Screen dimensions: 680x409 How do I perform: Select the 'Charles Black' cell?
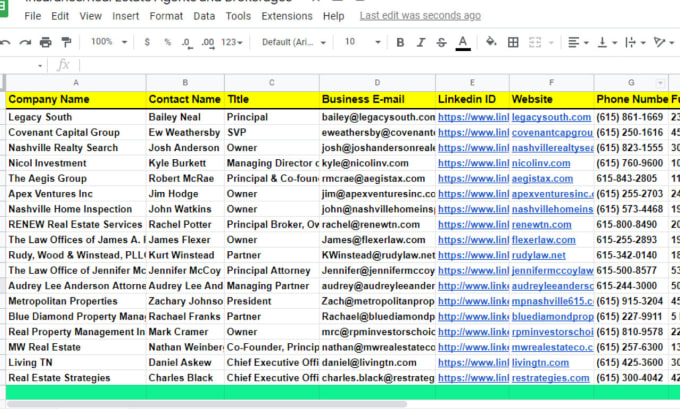(185, 378)
